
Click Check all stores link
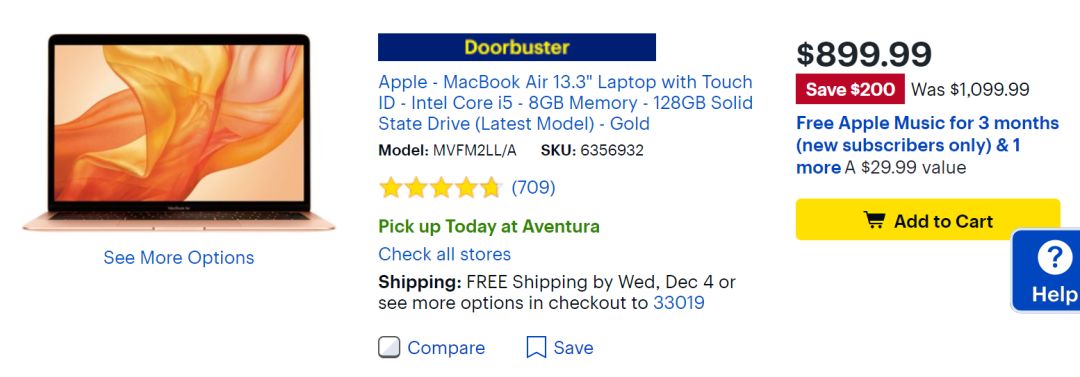pyautogui.click(x=444, y=254)
